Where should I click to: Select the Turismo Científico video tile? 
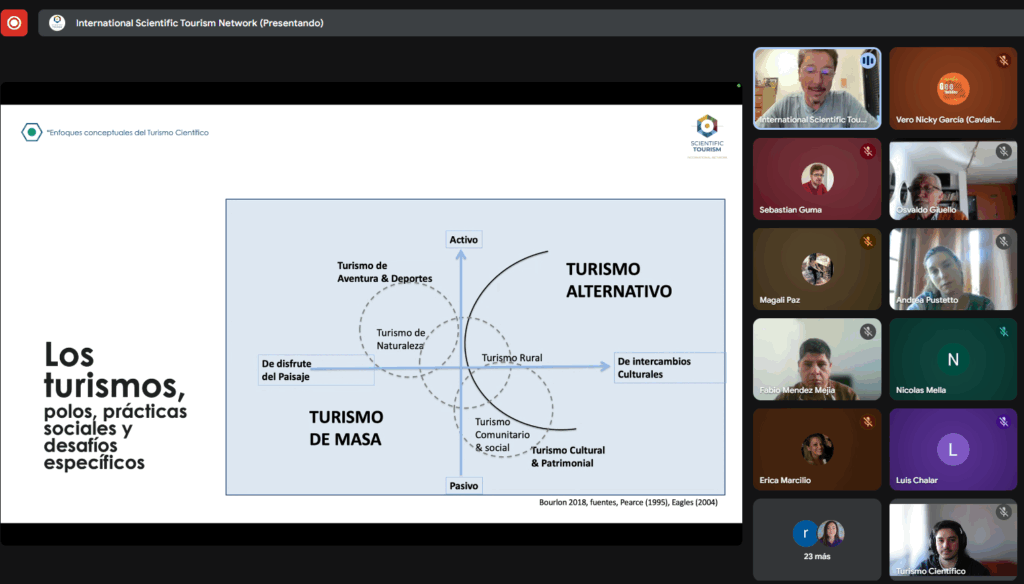(953, 539)
